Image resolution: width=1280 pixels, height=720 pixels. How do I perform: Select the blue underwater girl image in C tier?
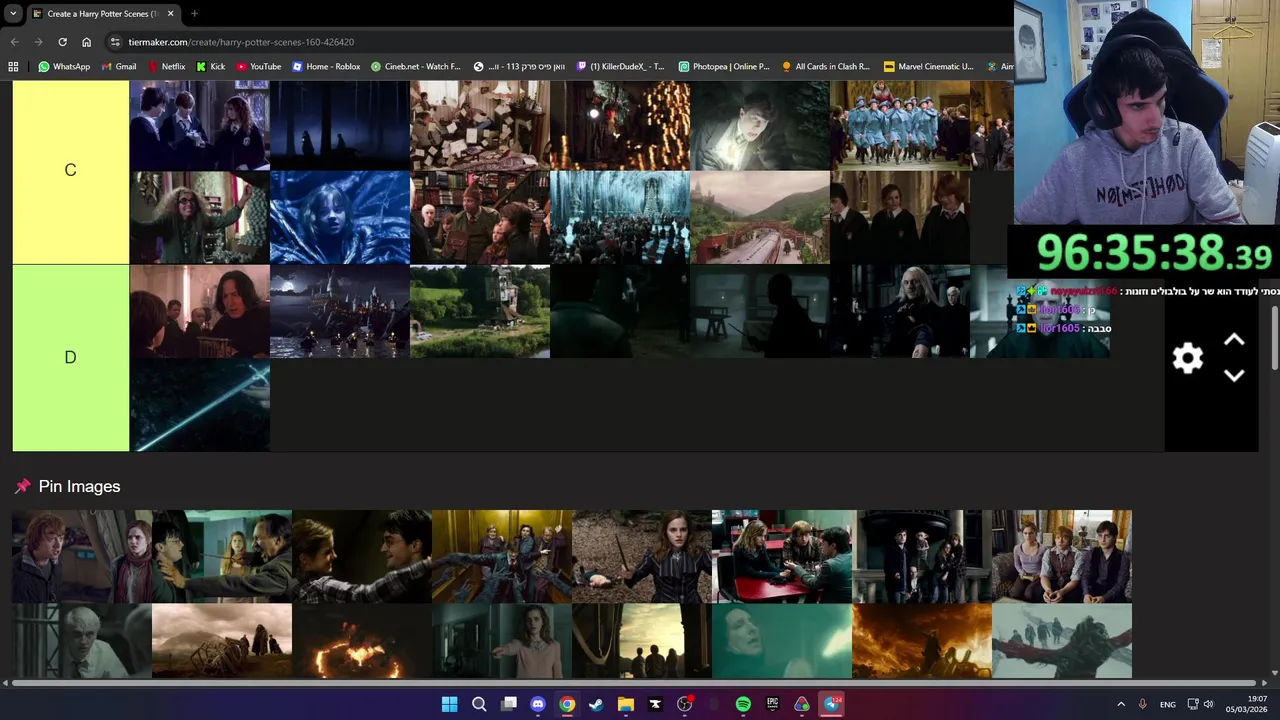click(340, 217)
